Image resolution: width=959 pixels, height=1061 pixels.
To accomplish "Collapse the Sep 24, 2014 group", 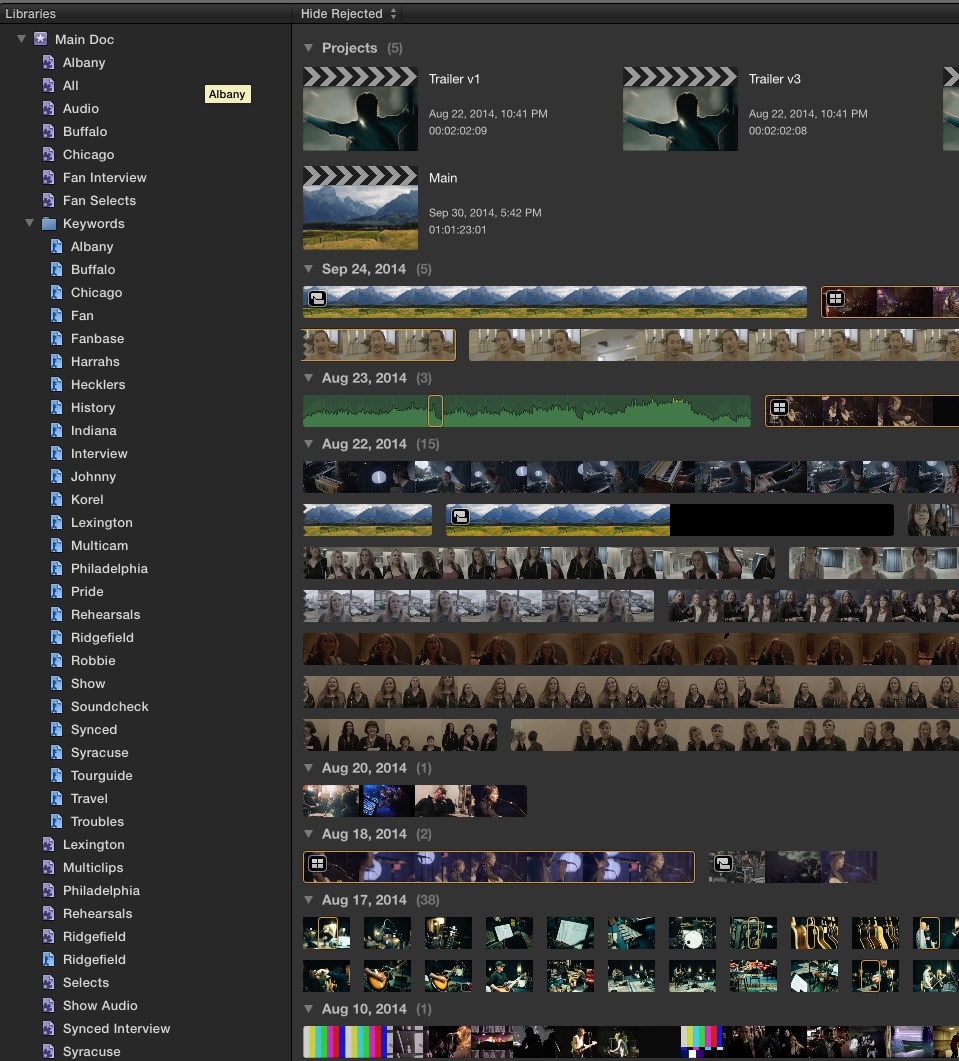I will point(309,269).
